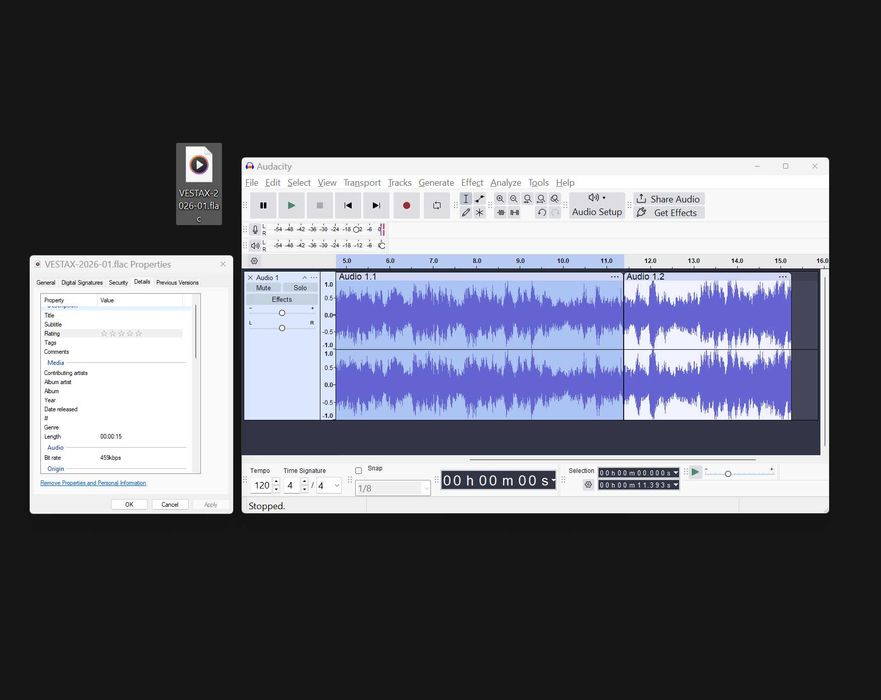Close Audio 1 track with X icon
Screen dimensions: 881x700
pyautogui.click(x=251, y=278)
